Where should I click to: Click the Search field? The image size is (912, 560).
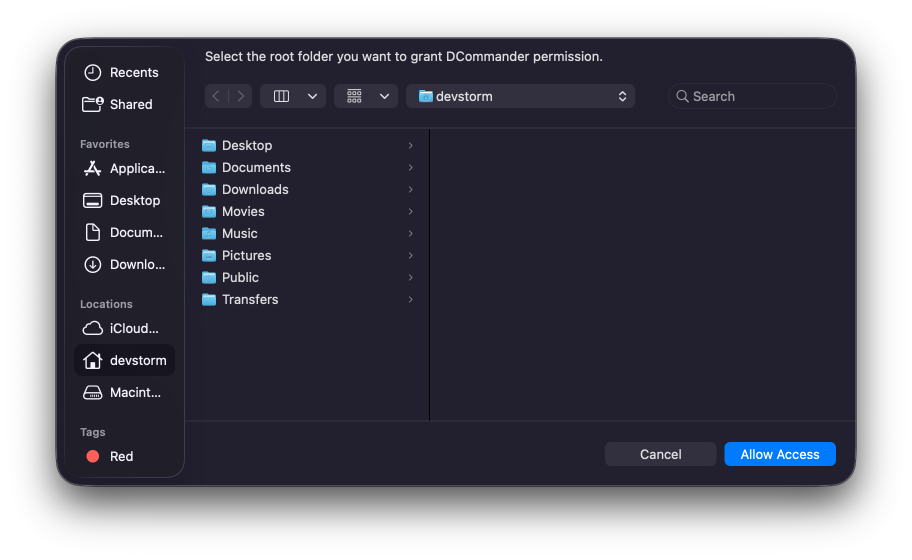[x=752, y=97]
